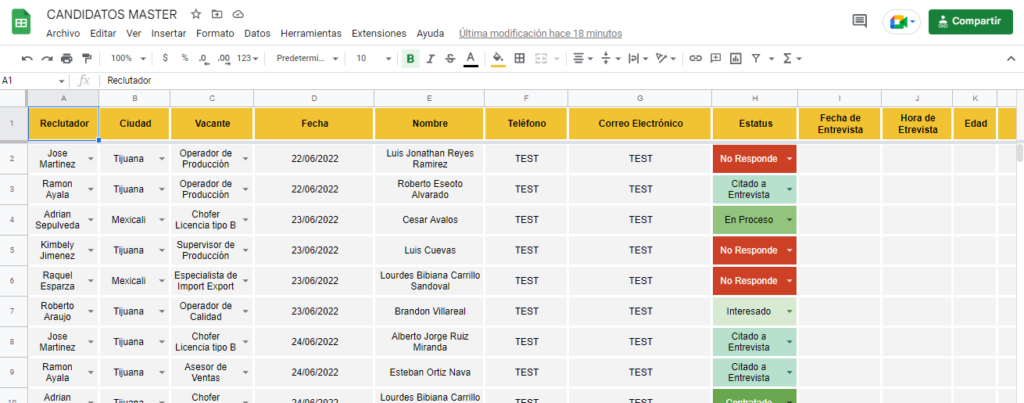The width and height of the screenshot is (1024, 403).
Task: Open the font family dropdown
Action: 307,59
